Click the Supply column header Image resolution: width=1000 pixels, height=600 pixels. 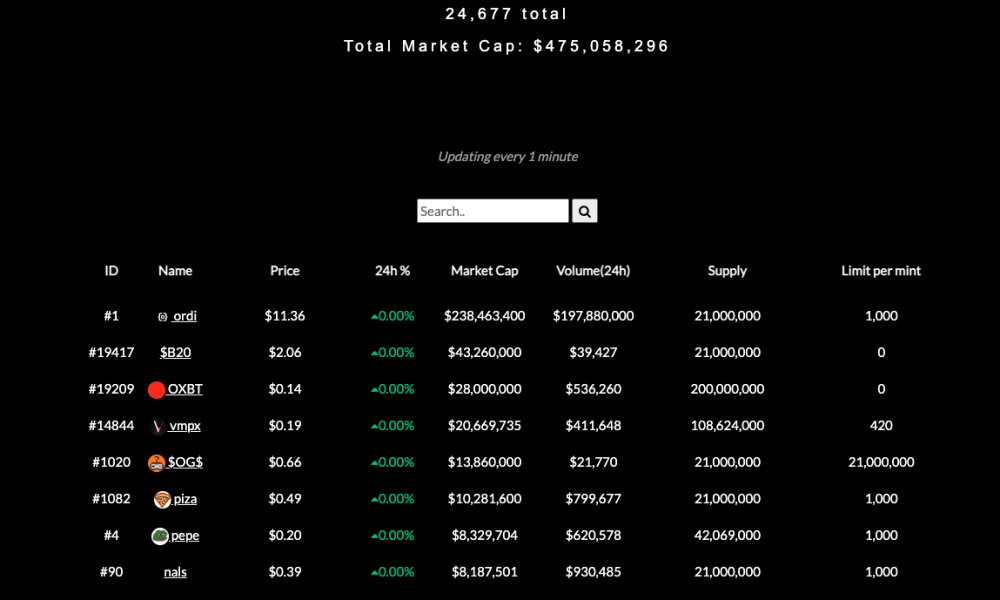click(x=727, y=270)
